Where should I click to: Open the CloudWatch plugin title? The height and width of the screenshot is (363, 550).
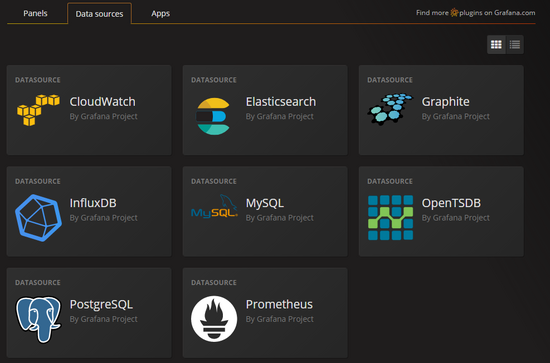[x=102, y=102]
